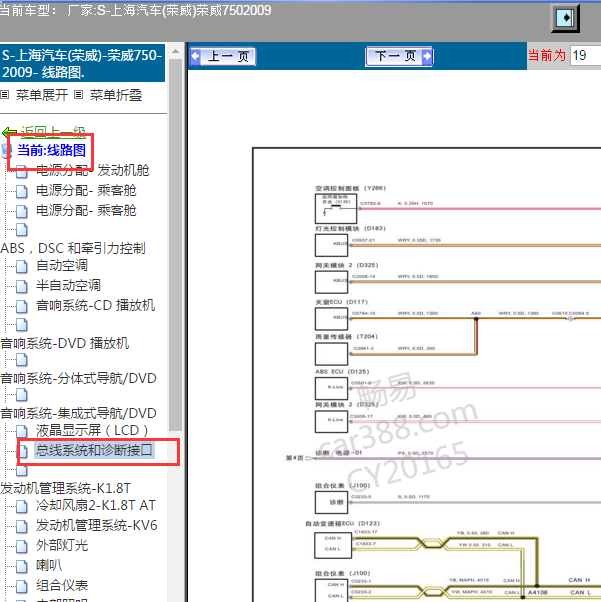Click page icon beside 外部灯光

coord(22,546)
